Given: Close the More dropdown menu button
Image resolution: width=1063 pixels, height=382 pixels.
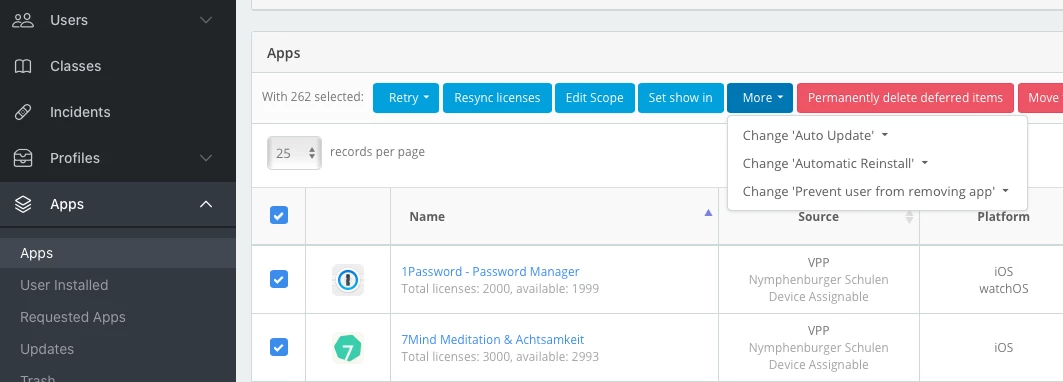Looking at the screenshot, I should (760, 98).
